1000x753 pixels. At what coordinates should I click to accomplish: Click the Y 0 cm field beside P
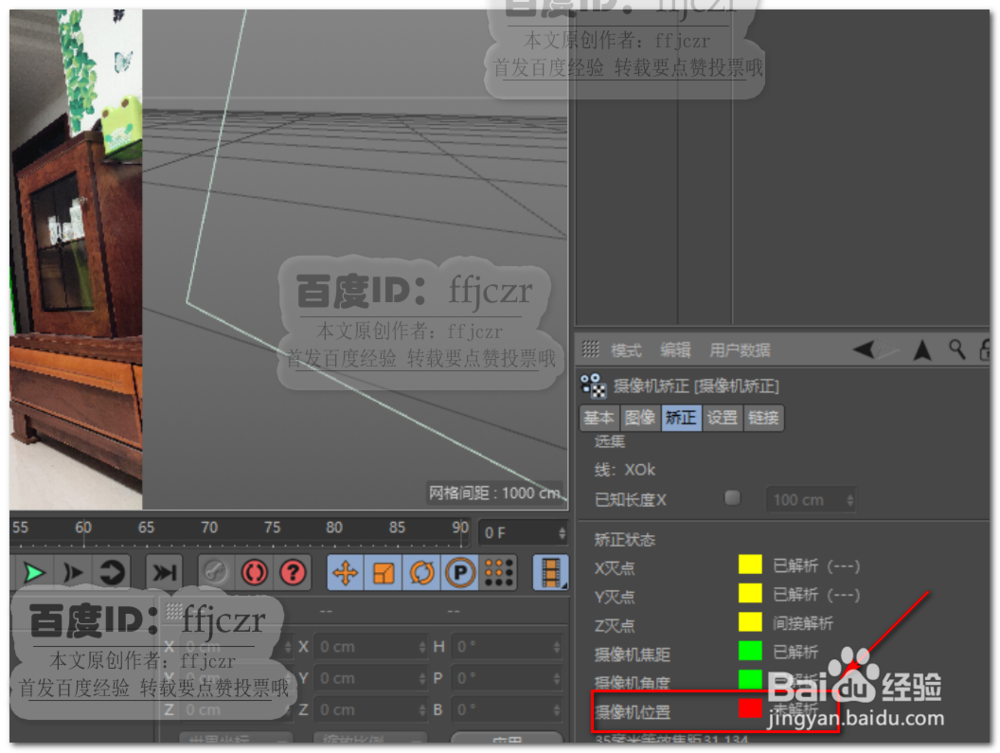(371, 678)
